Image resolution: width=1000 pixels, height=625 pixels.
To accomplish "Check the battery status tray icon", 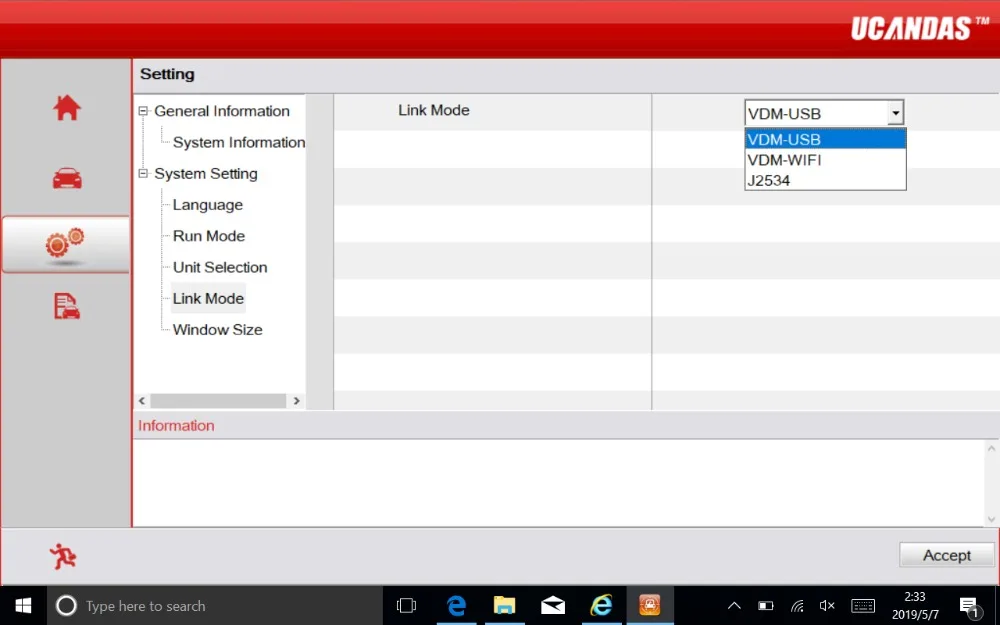I will coord(765,605).
